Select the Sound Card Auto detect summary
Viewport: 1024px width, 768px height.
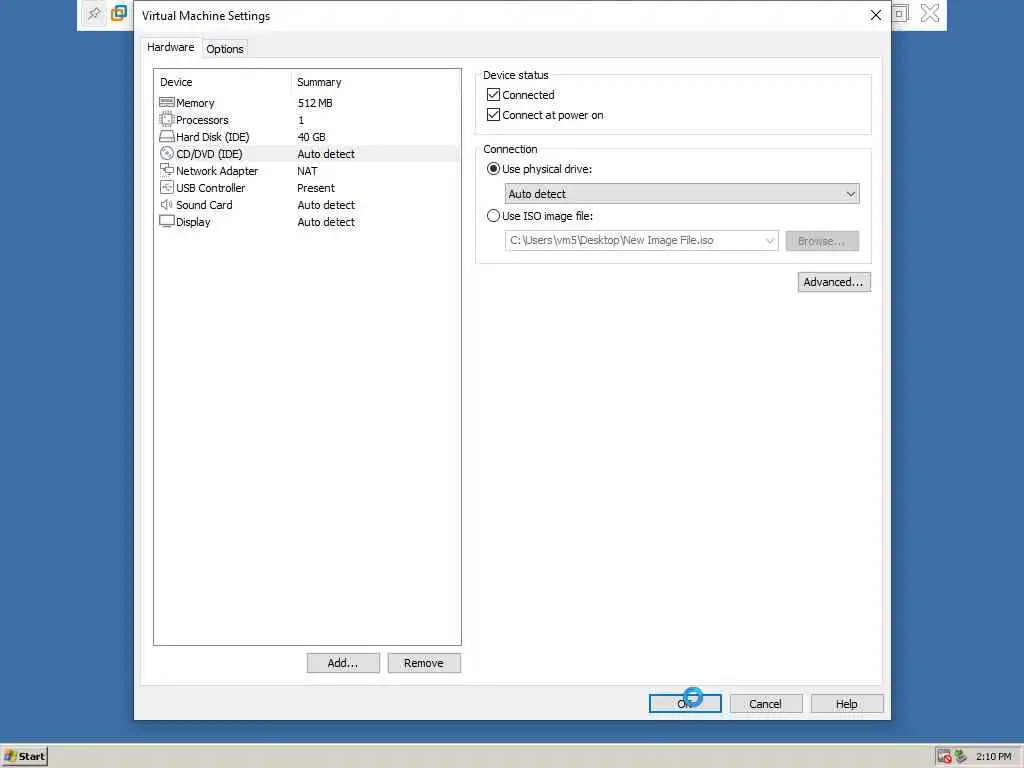(326, 204)
